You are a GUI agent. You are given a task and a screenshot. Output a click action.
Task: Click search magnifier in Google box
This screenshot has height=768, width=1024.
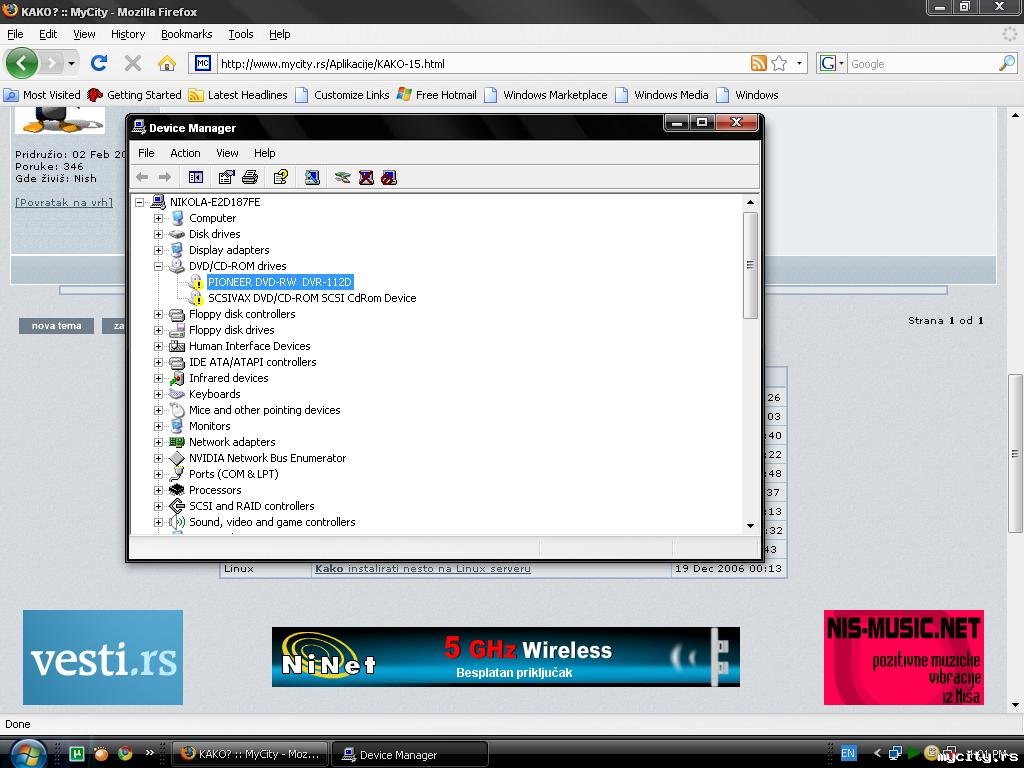tap(1007, 63)
